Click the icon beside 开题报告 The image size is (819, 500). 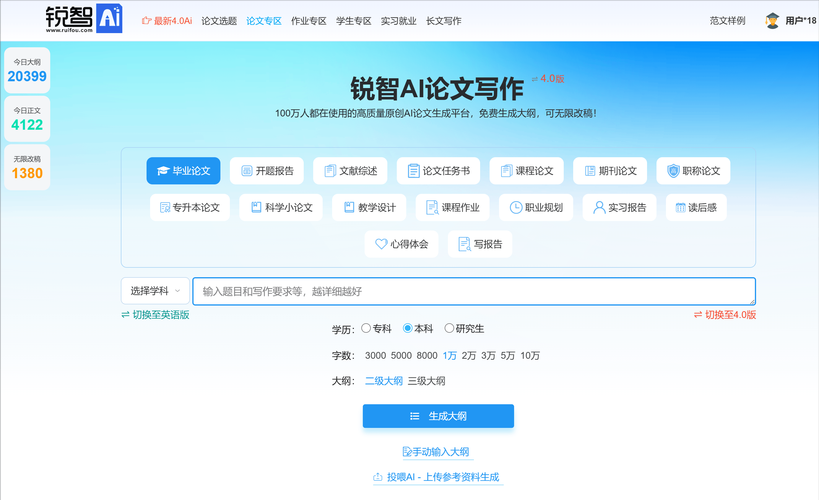click(247, 171)
